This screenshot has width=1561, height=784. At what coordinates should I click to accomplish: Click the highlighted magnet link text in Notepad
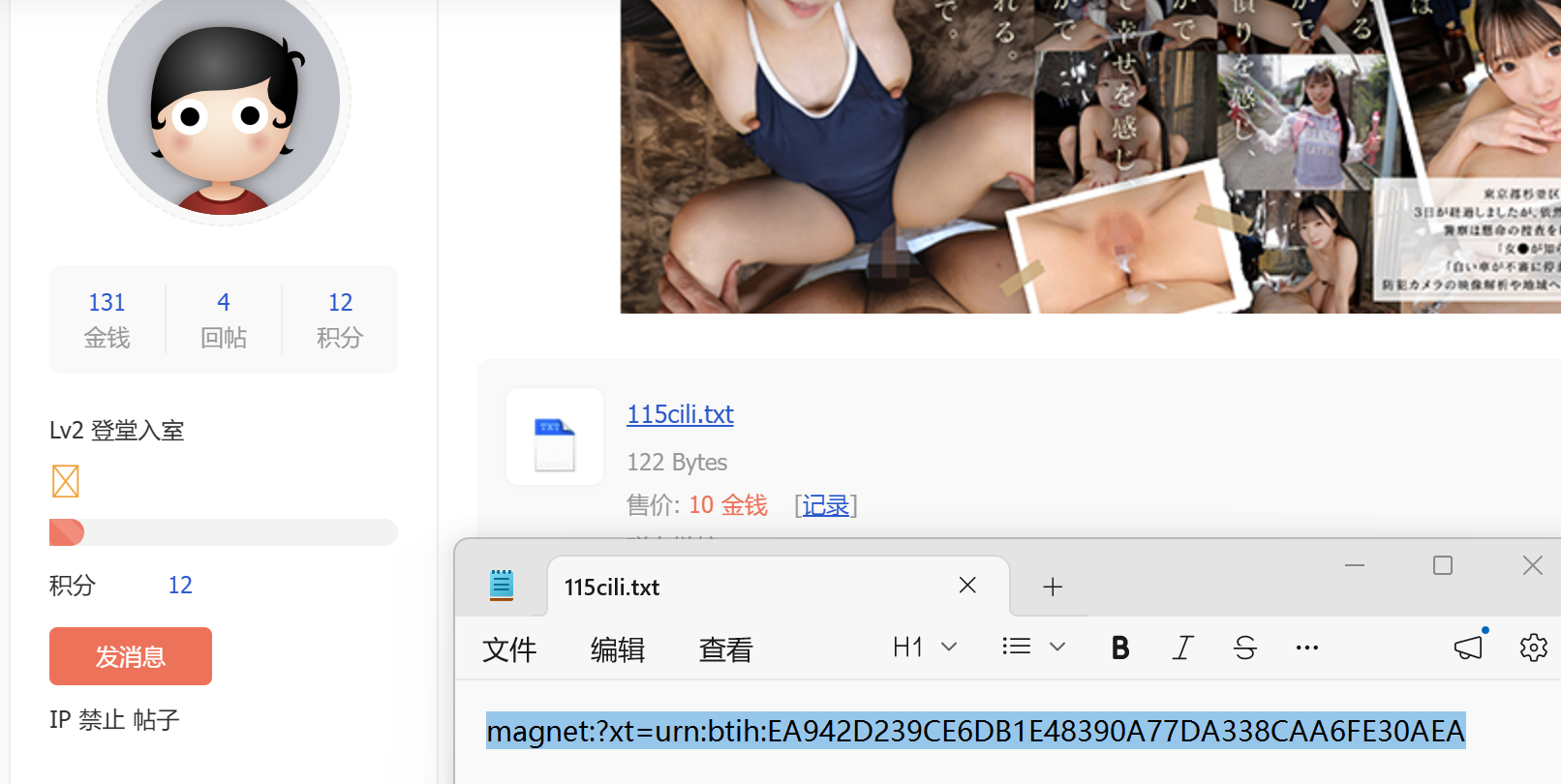pyautogui.click(x=976, y=731)
